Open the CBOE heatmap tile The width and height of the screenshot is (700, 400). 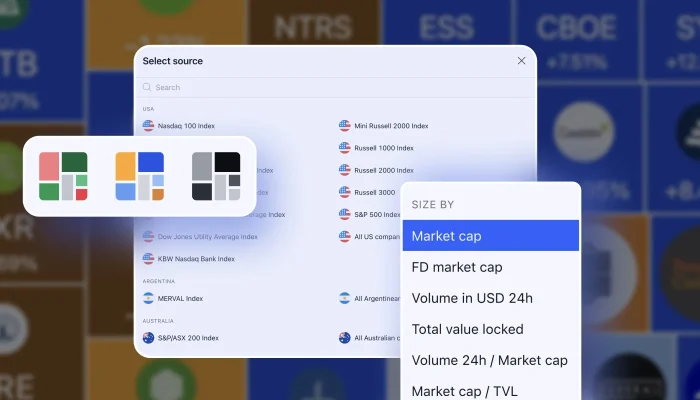(576, 40)
